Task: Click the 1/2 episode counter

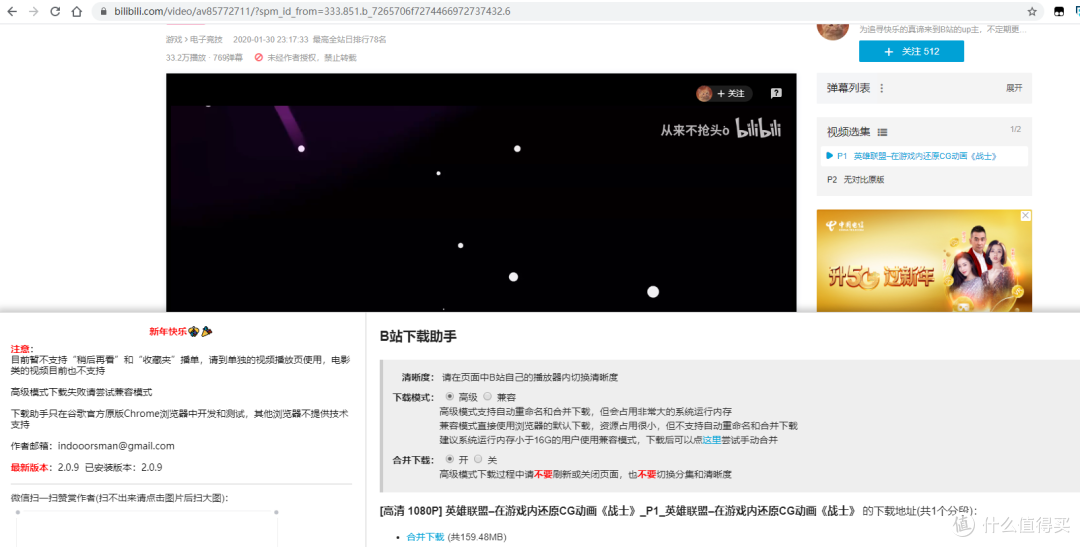Action: (x=1015, y=130)
